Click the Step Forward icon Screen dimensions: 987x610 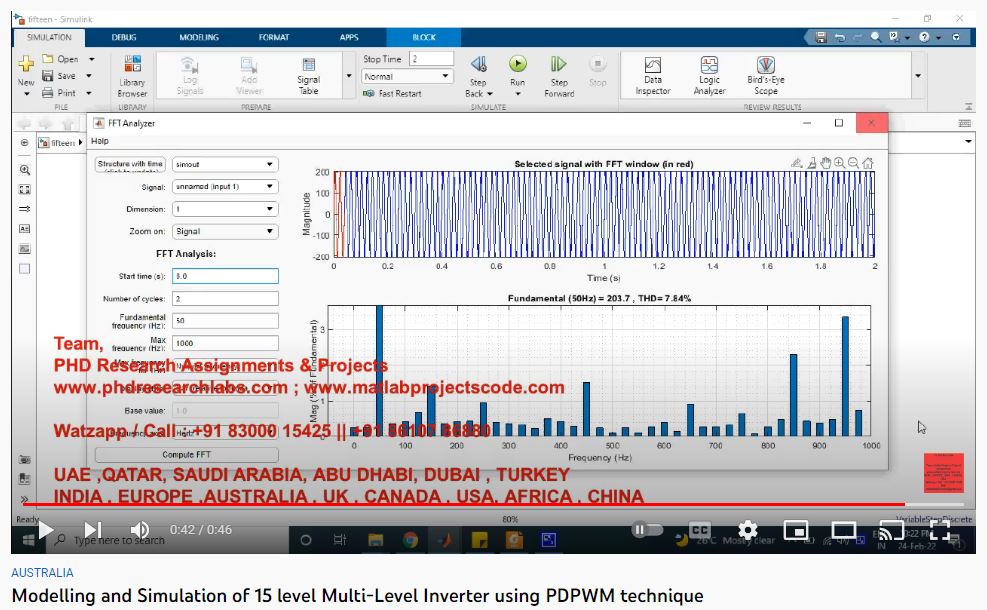coord(559,66)
